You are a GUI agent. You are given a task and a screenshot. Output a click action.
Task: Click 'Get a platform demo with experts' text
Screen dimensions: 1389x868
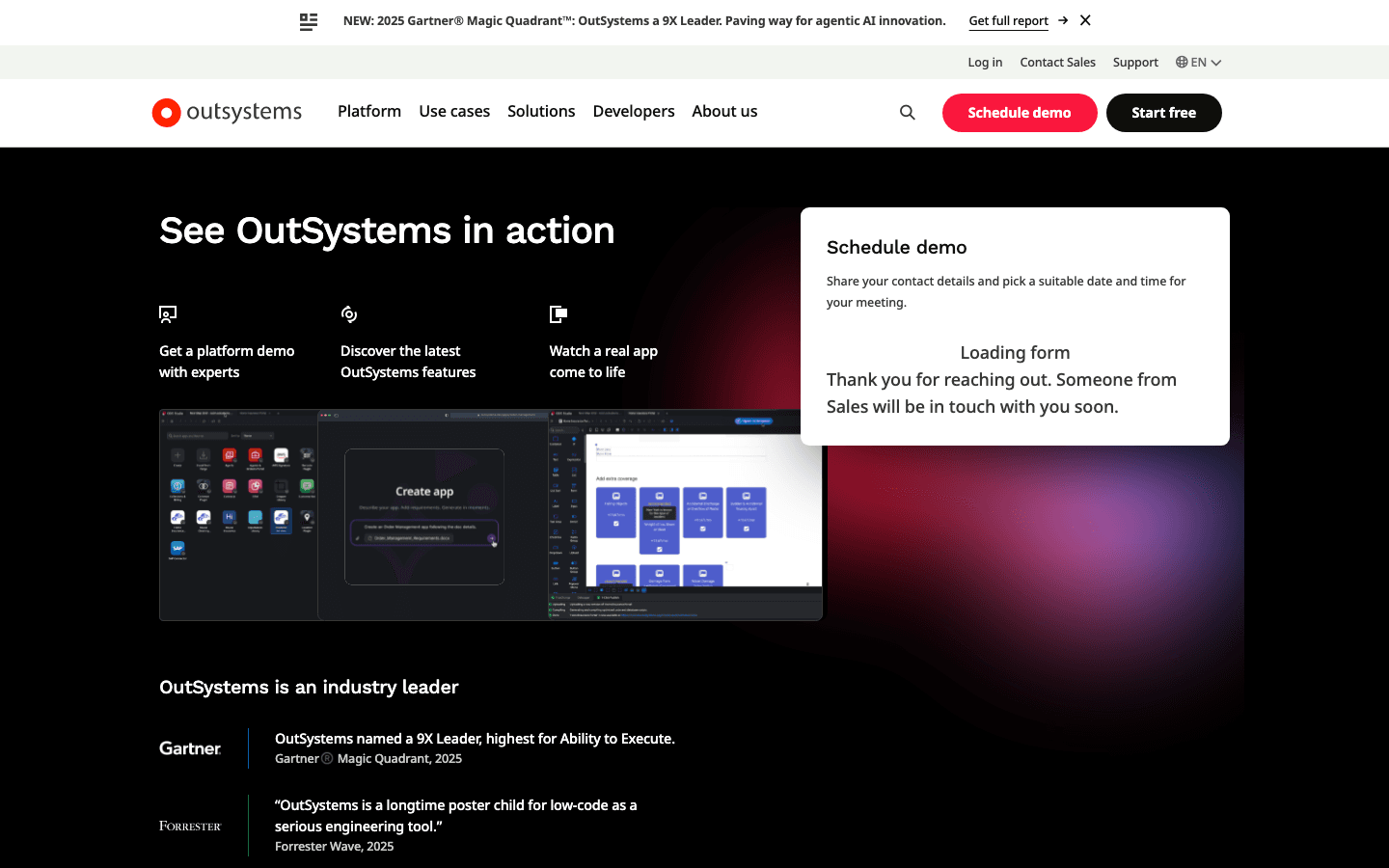227,362
